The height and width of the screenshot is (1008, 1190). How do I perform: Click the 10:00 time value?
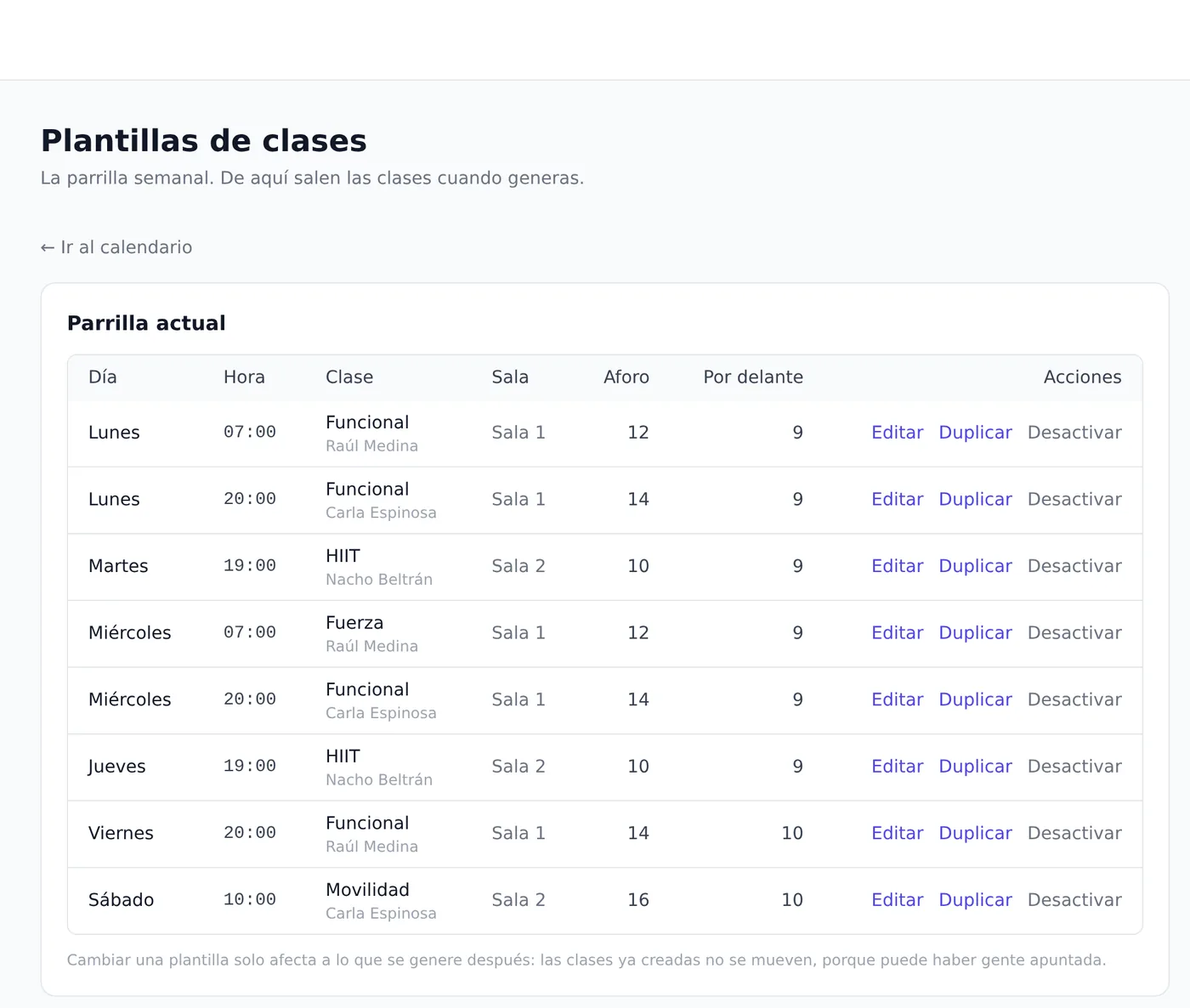[x=250, y=900]
